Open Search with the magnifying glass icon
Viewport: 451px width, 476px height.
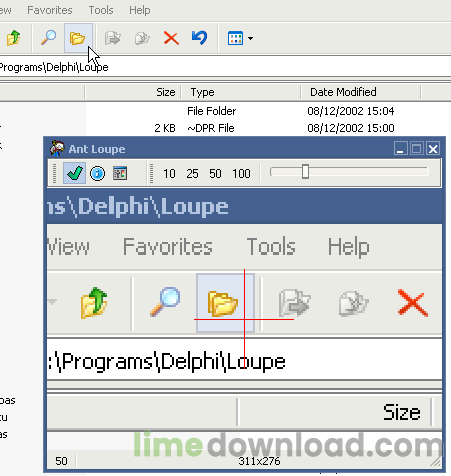tap(48, 38)
